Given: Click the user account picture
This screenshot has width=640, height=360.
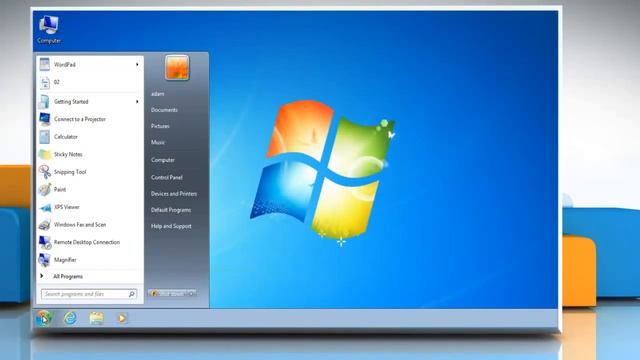Looking at the screenshot, I should pos(177,68).
